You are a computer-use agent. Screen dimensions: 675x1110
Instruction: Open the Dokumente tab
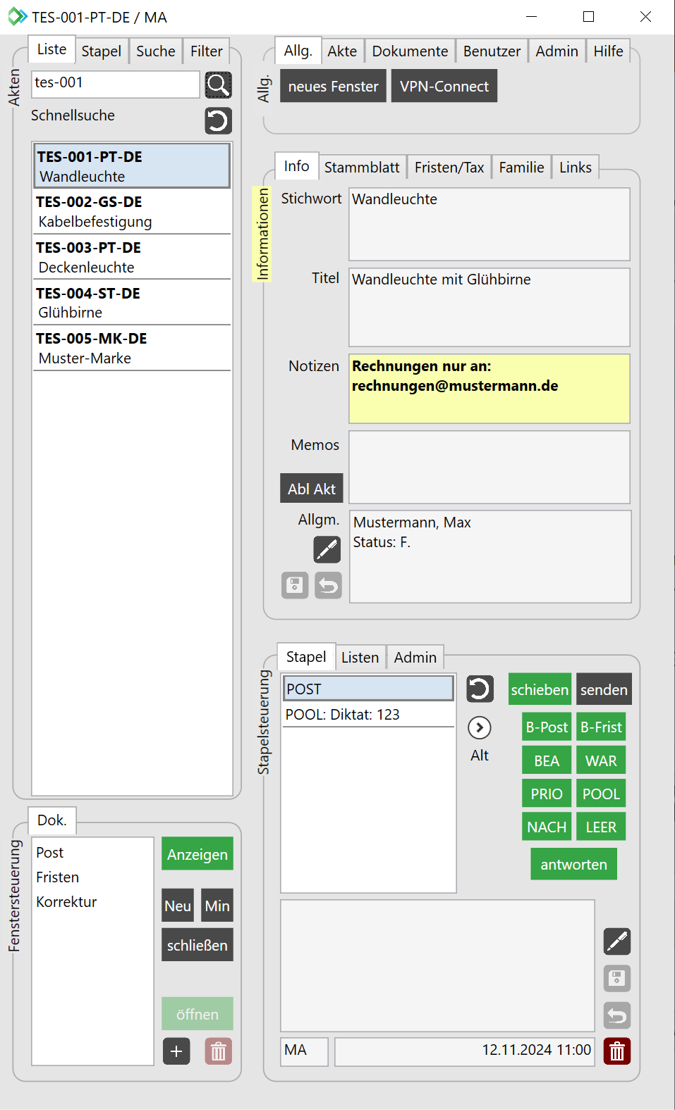[x=410, y=51]
